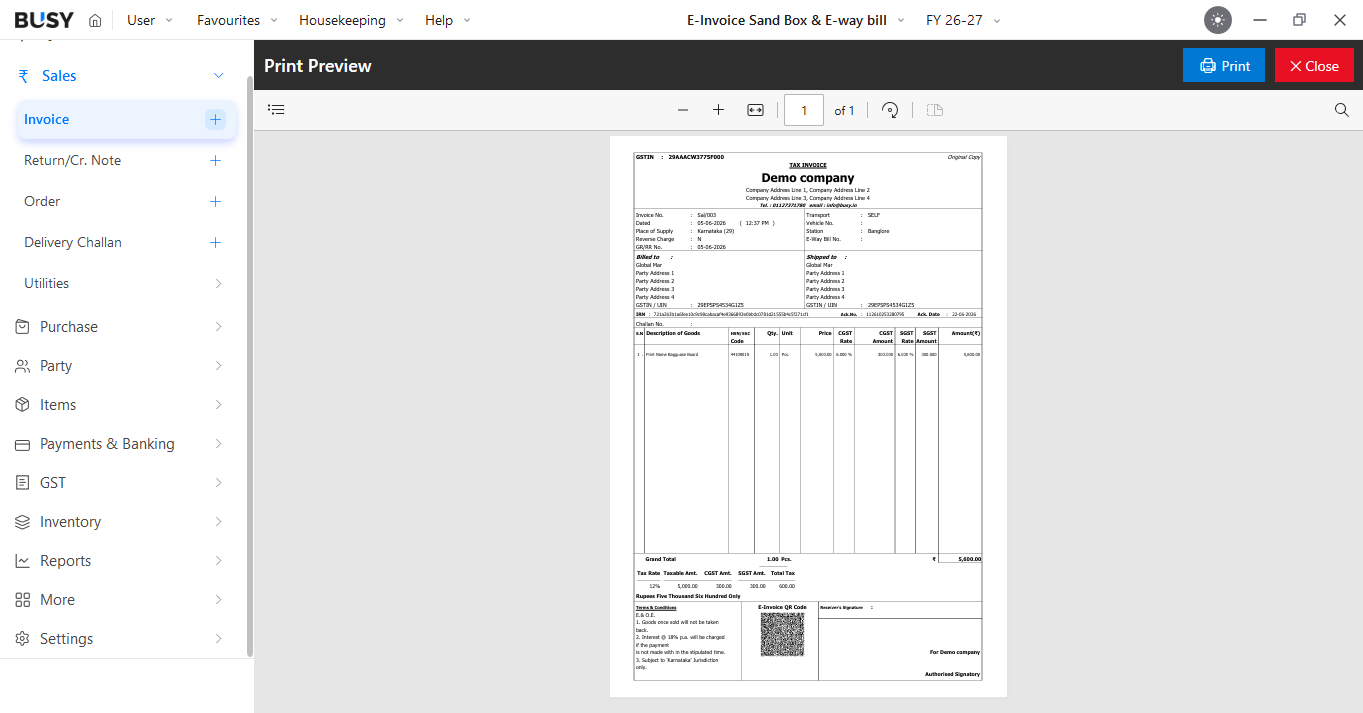Image resolution: width=1363 pixels, height=713 pixels.
Task: Open the company selector dropdown
Action: pos(796,20)
